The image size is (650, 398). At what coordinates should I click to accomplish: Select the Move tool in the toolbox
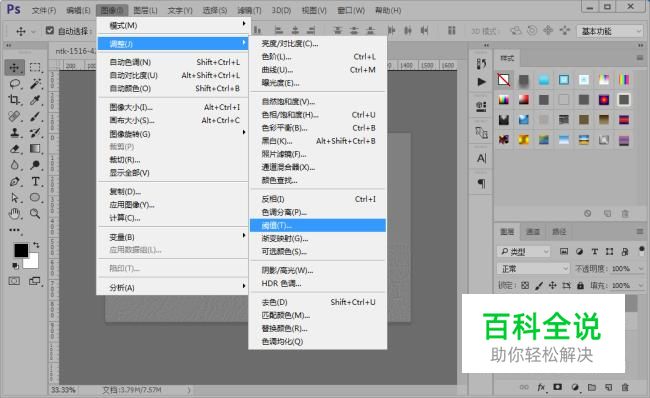(x=15, y=68)
